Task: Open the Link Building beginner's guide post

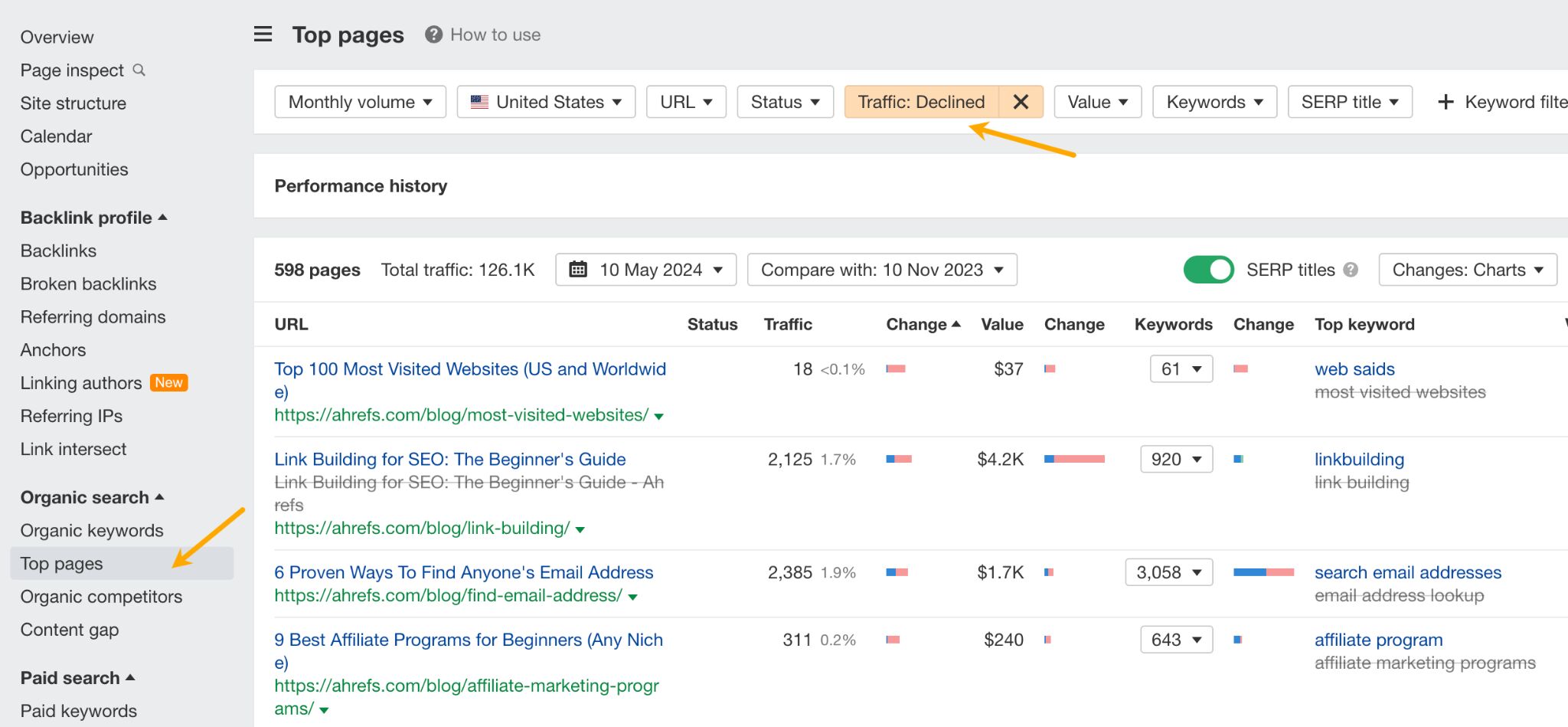Action: point(449,459)
